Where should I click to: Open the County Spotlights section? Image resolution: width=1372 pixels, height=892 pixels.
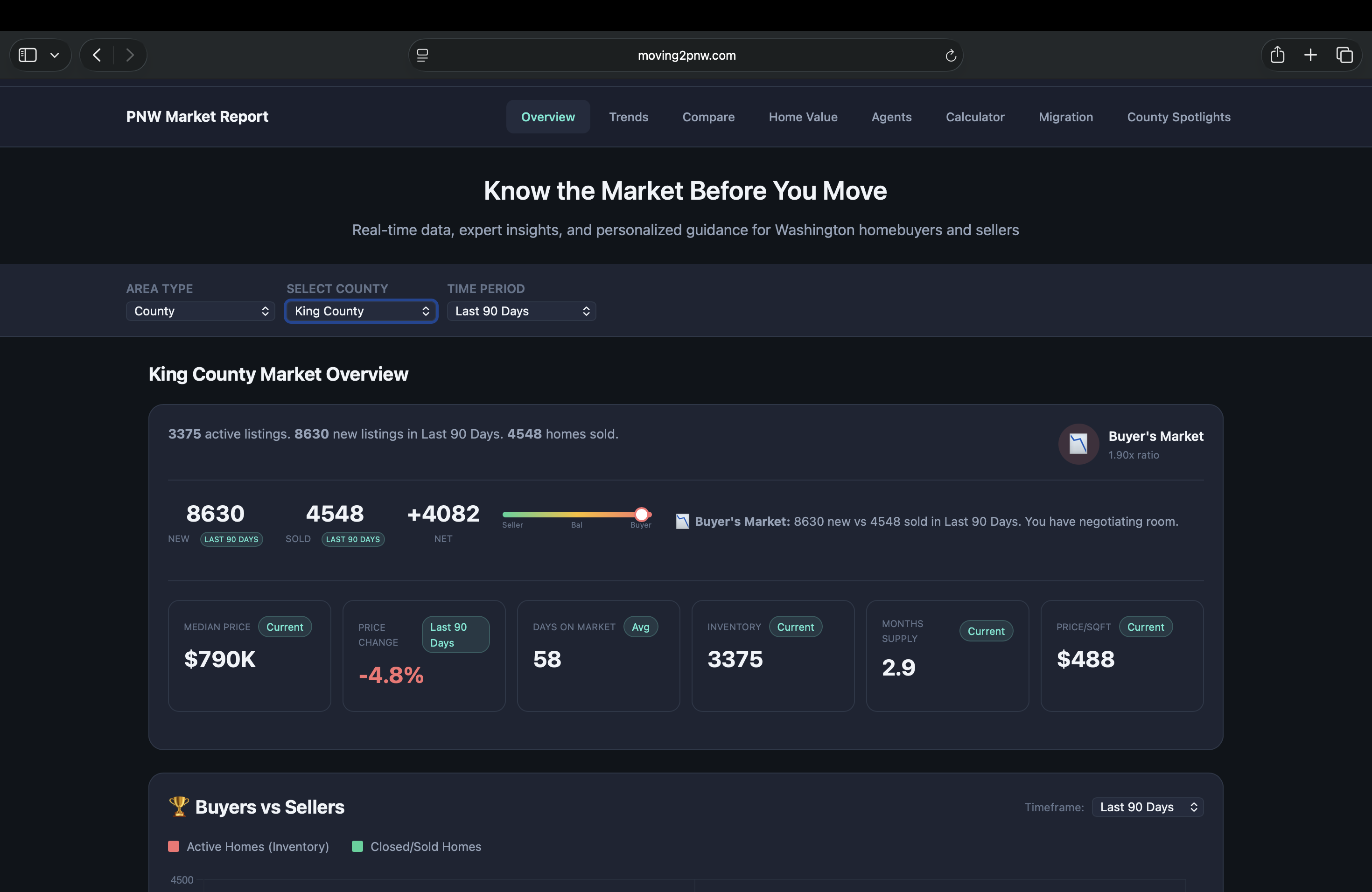pyautogui.click(x=1178, y=116)
